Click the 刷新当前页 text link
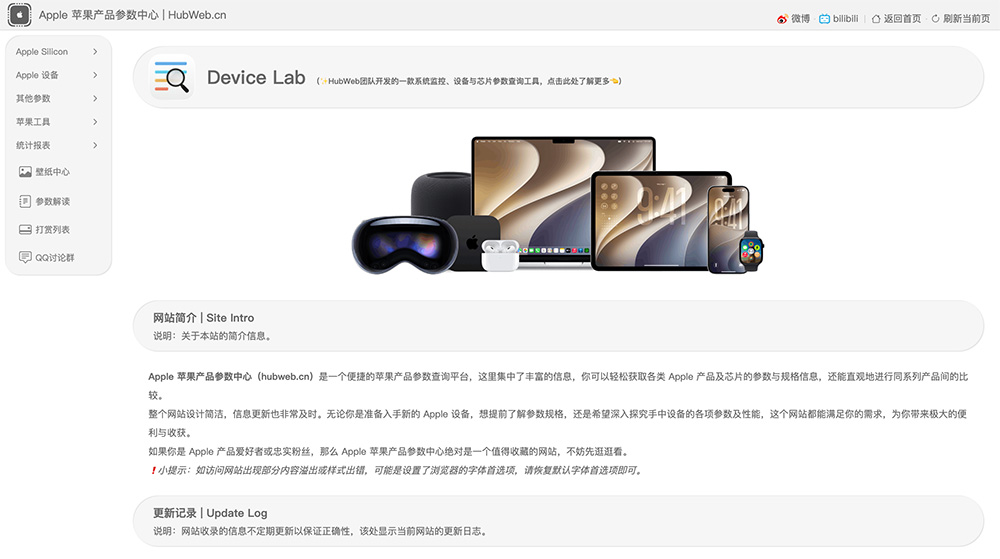The height and width of the screenshot is (559, 1000). click(x=966, y=19)
